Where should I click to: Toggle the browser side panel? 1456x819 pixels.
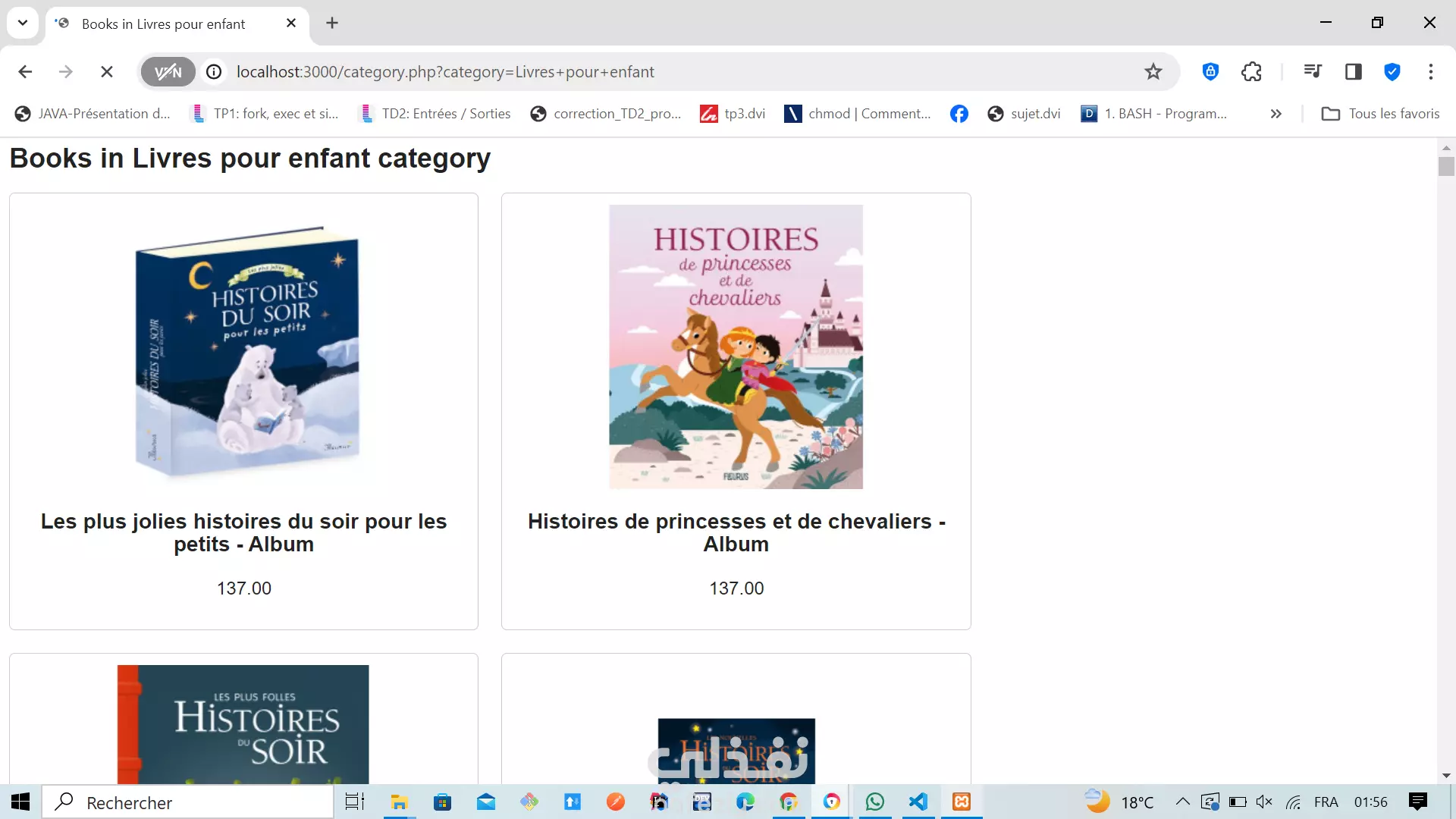[1354, 72]
